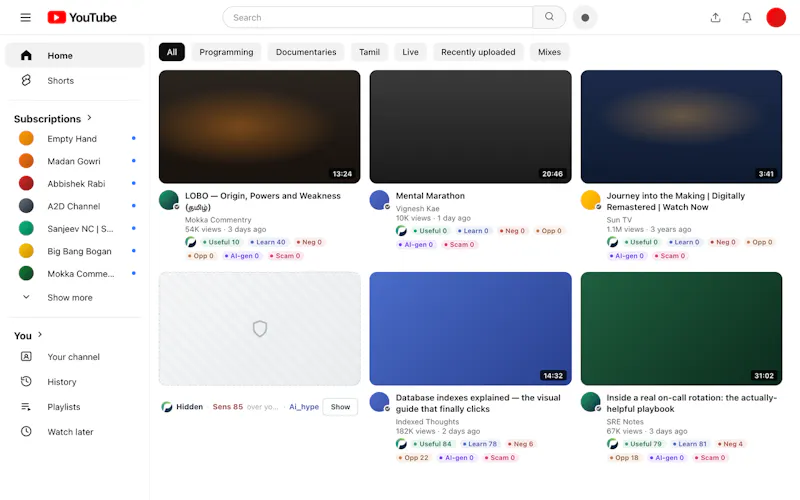Click the Shorts icon in sidebar

[x=26, y=80]
